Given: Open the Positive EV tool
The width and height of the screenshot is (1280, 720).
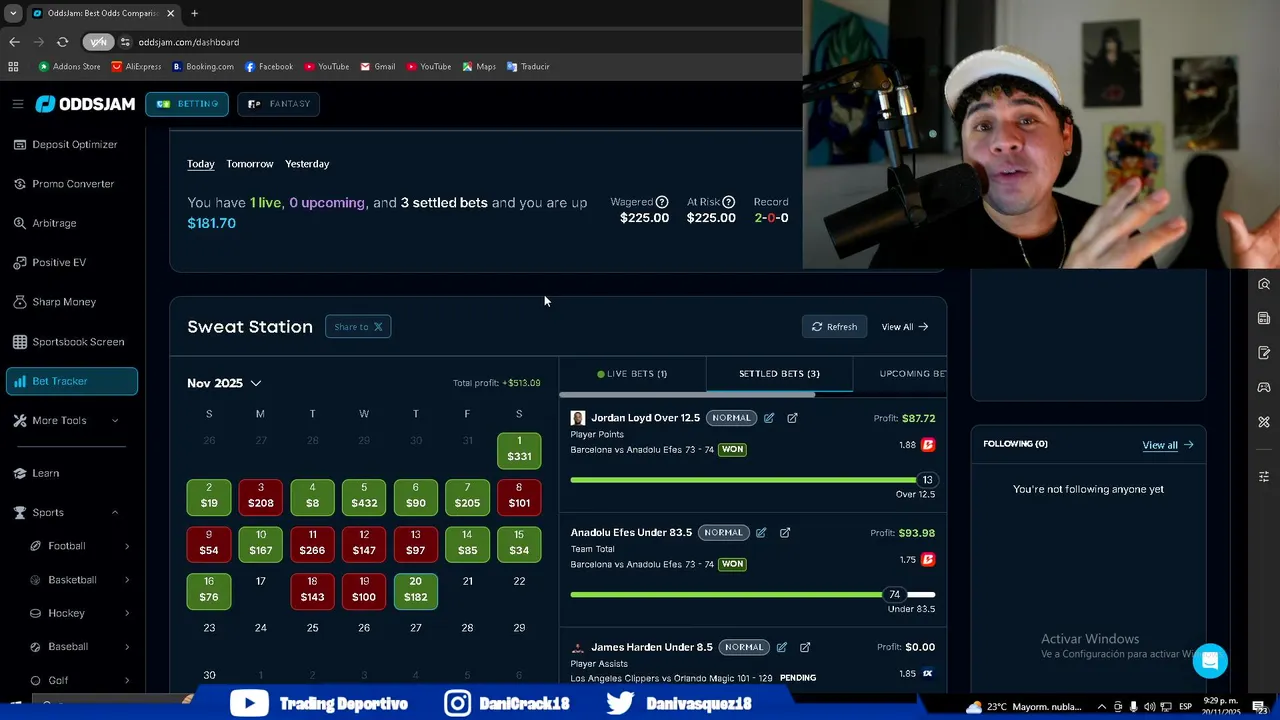Looking at the screenshot, I should [72, 262].
